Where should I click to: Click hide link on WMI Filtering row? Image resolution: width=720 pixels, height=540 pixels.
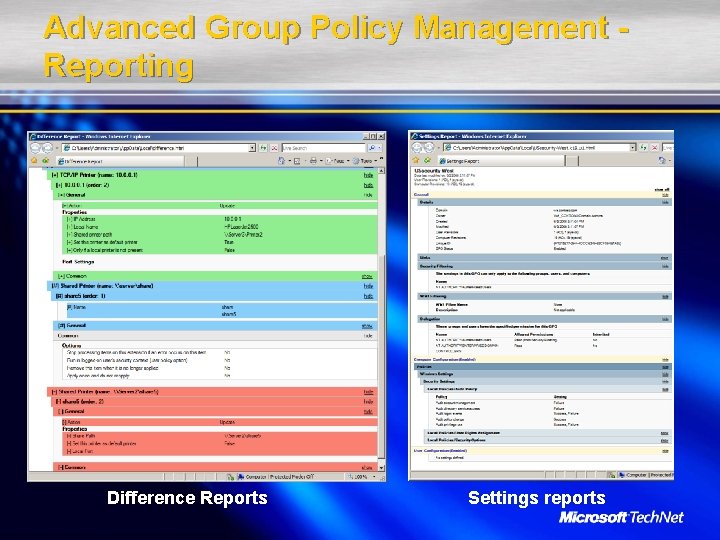pyautogui.click(x=665, y=297)
